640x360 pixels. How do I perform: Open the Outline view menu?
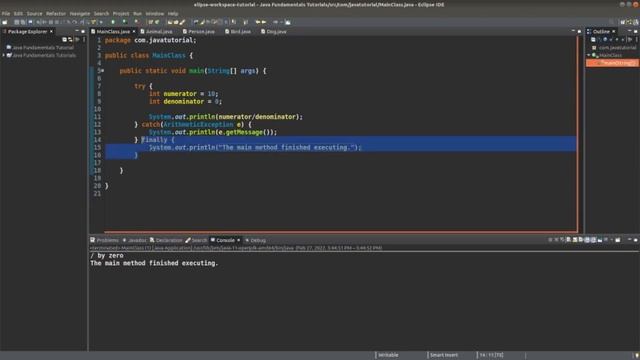[636, 40]
